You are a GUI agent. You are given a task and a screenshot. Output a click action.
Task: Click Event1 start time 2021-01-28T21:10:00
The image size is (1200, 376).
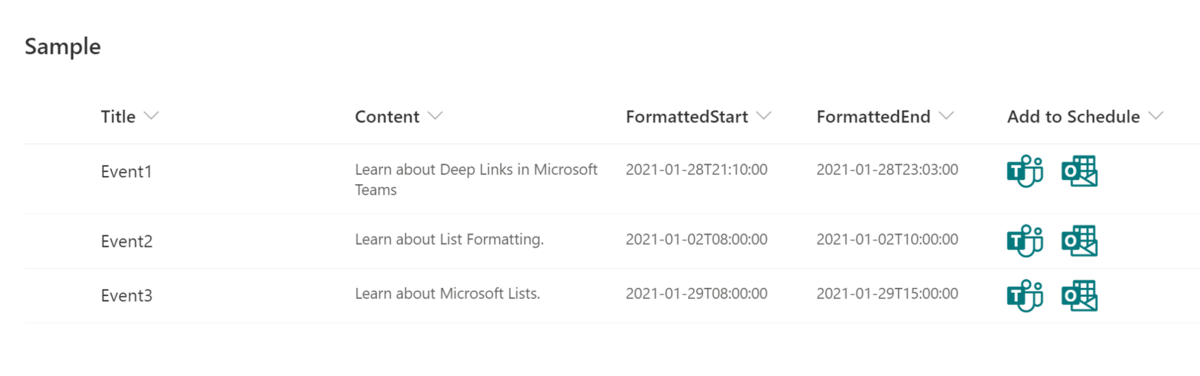point(696,170)
